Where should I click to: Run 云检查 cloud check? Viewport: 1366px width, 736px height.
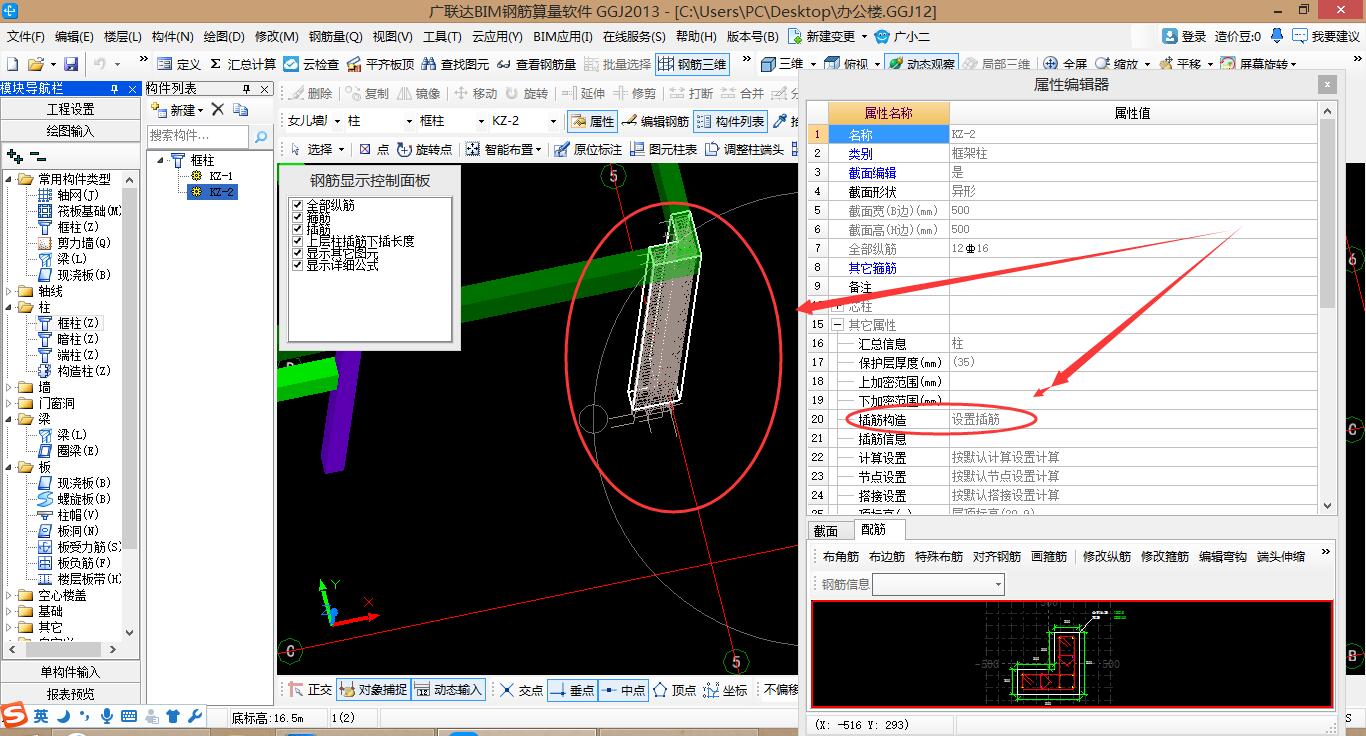coord(312,64)
